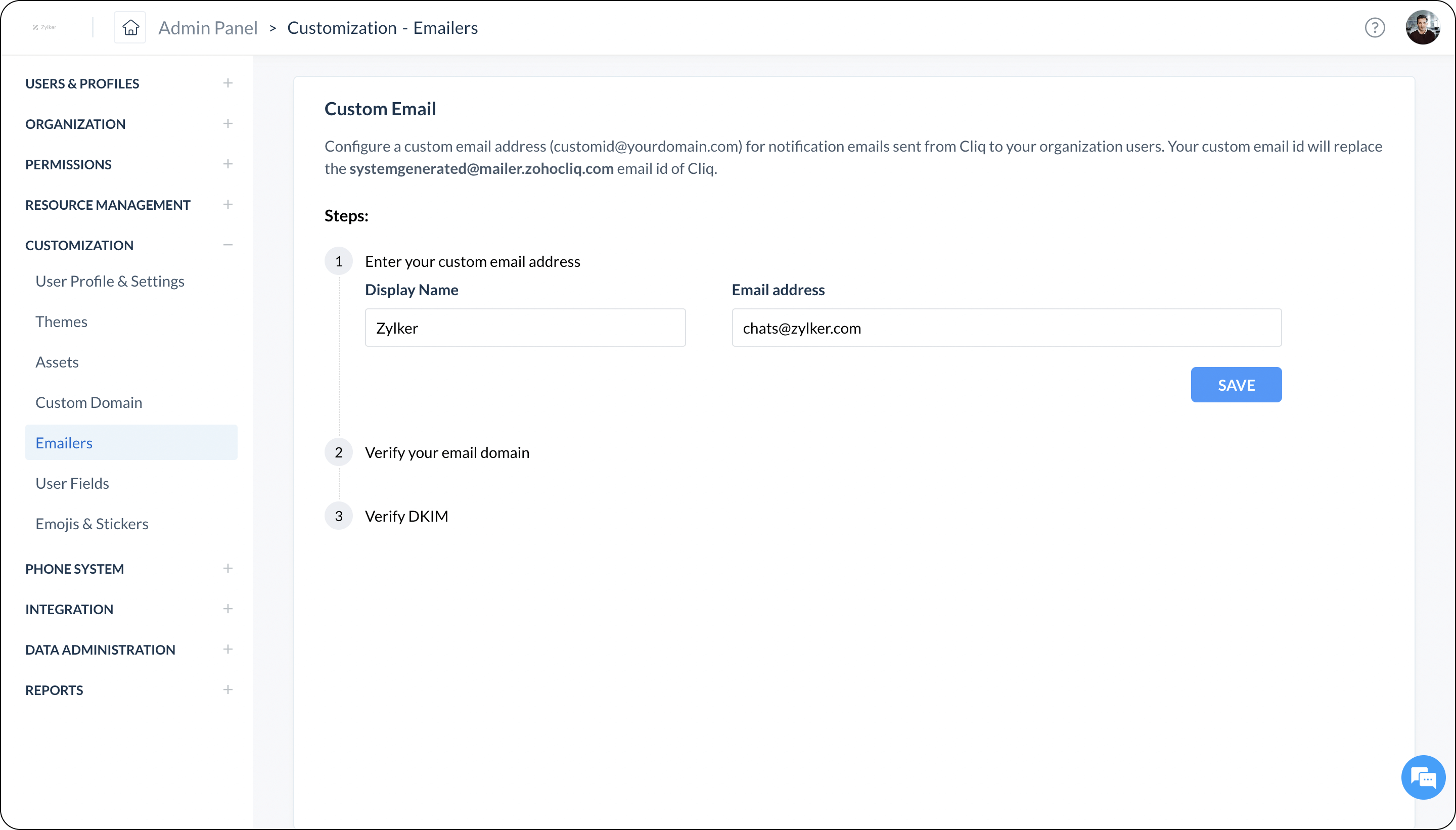Click the Display Name input field

pos(525,327)
